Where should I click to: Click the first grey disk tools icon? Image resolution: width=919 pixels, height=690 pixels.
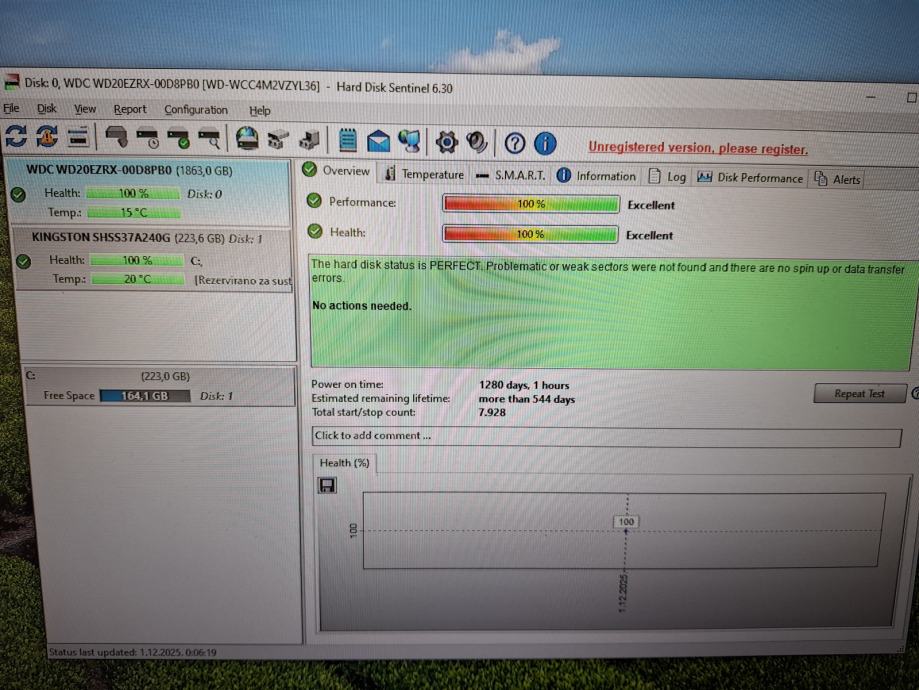[278, 140]
